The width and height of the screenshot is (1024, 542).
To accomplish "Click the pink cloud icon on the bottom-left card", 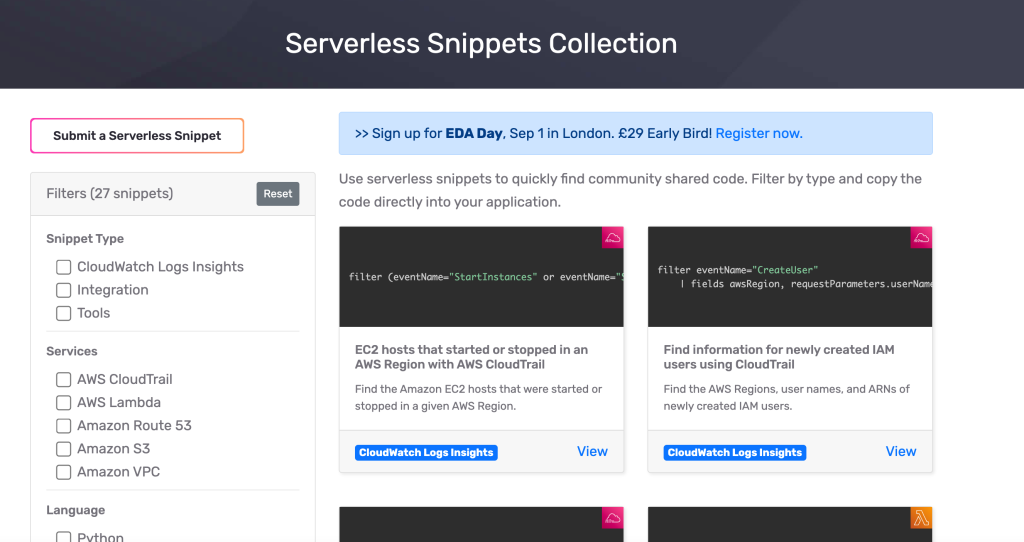I will [x=613, y=518].
